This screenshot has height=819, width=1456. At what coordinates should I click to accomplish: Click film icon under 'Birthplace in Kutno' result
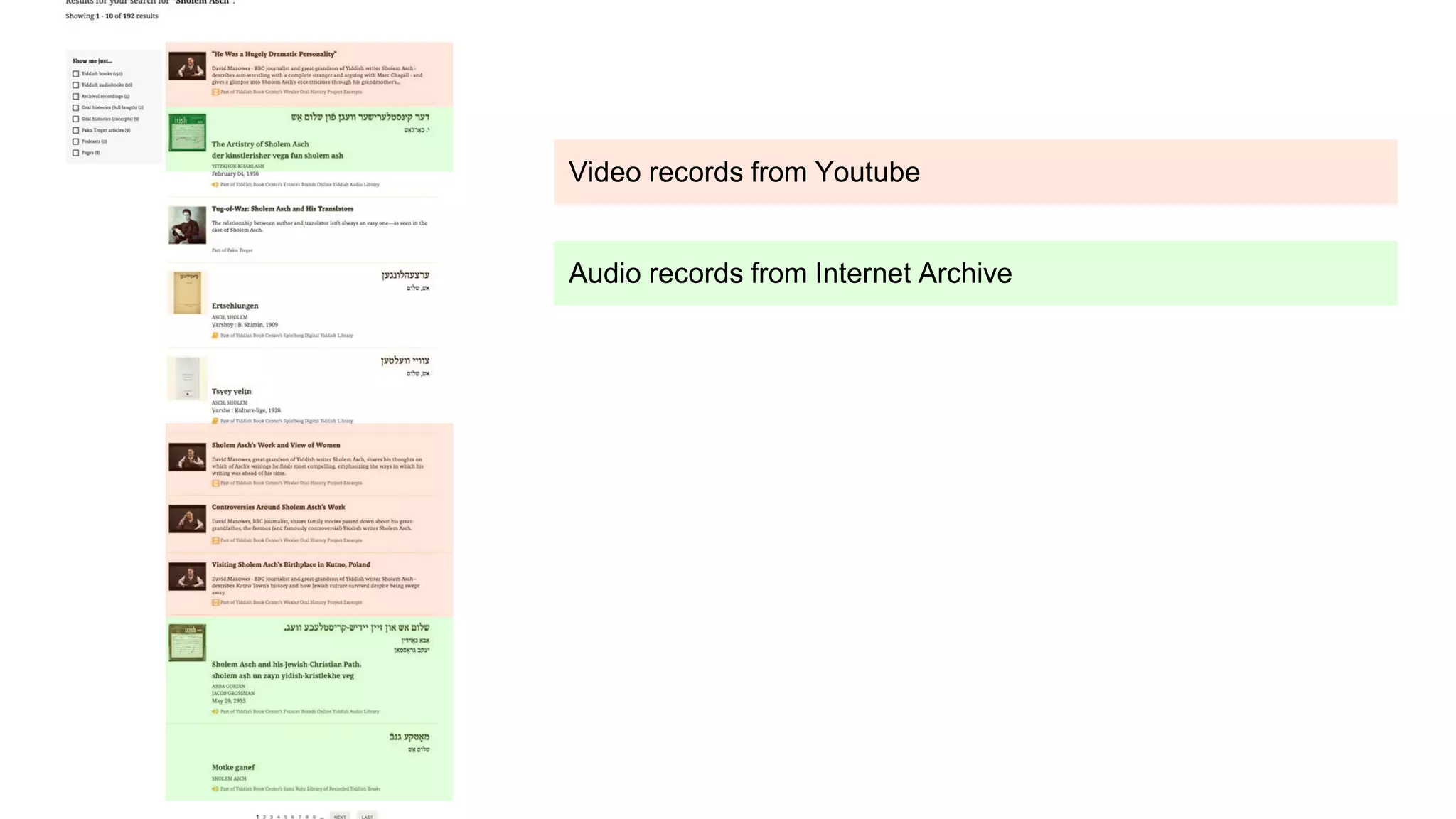pos(215,602)
